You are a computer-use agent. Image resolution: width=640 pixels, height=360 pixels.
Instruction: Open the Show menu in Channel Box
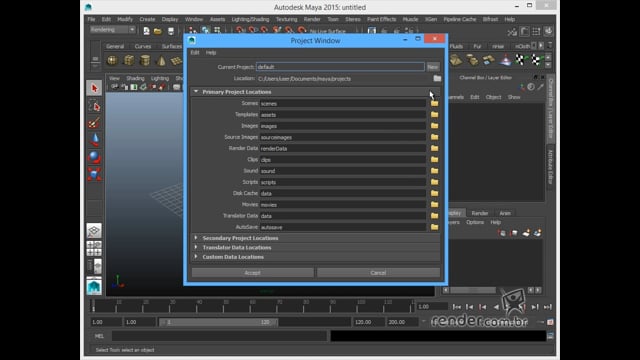coord(514,97)
